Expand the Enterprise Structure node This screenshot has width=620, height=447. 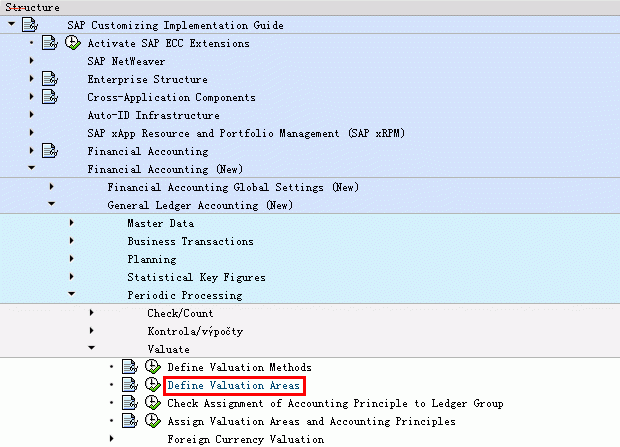click(32, 78)
